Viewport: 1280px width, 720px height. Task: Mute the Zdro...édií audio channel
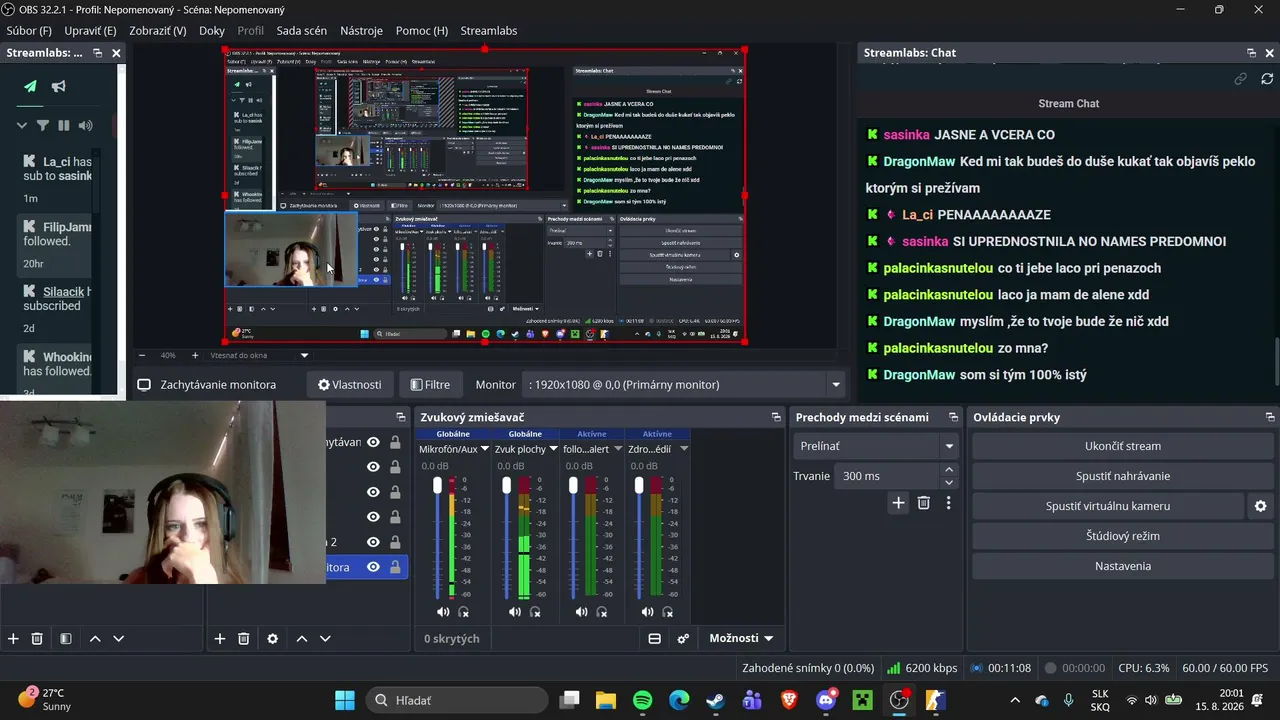[x=647, y=612]
